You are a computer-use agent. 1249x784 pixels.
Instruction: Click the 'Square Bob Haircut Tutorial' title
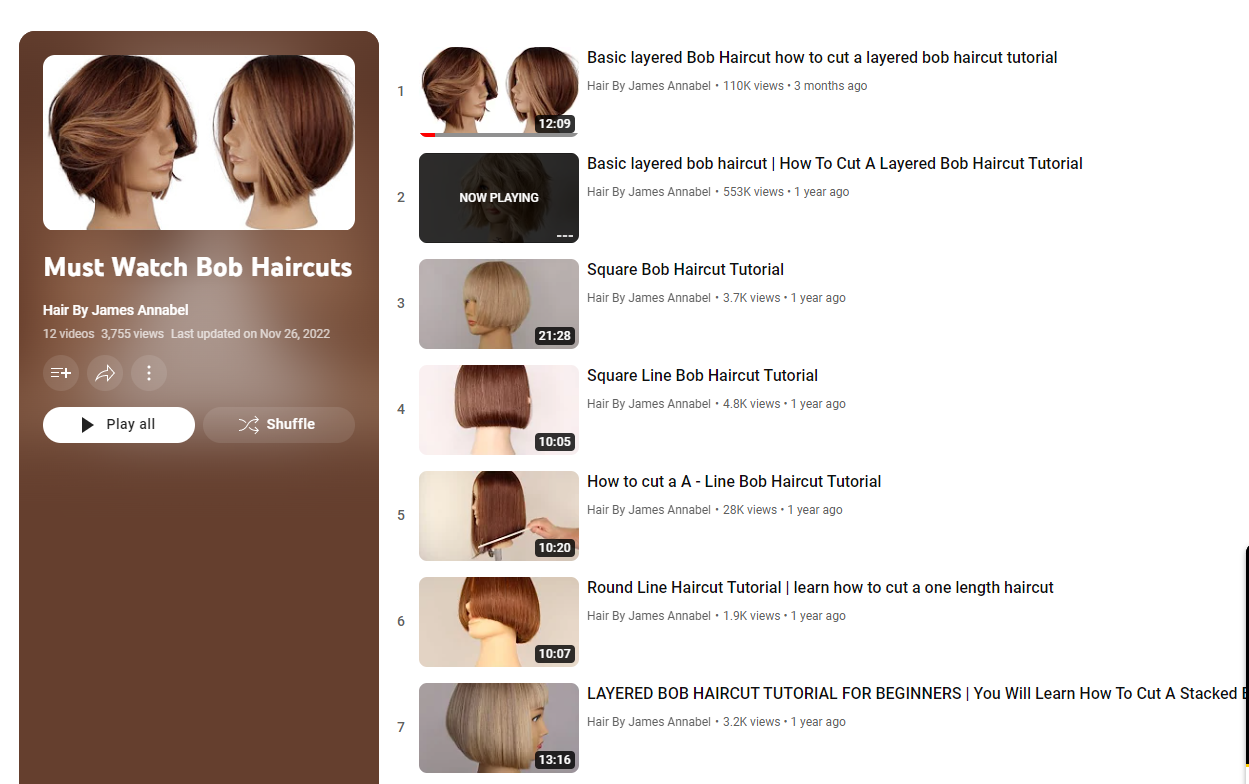[685, 270]
